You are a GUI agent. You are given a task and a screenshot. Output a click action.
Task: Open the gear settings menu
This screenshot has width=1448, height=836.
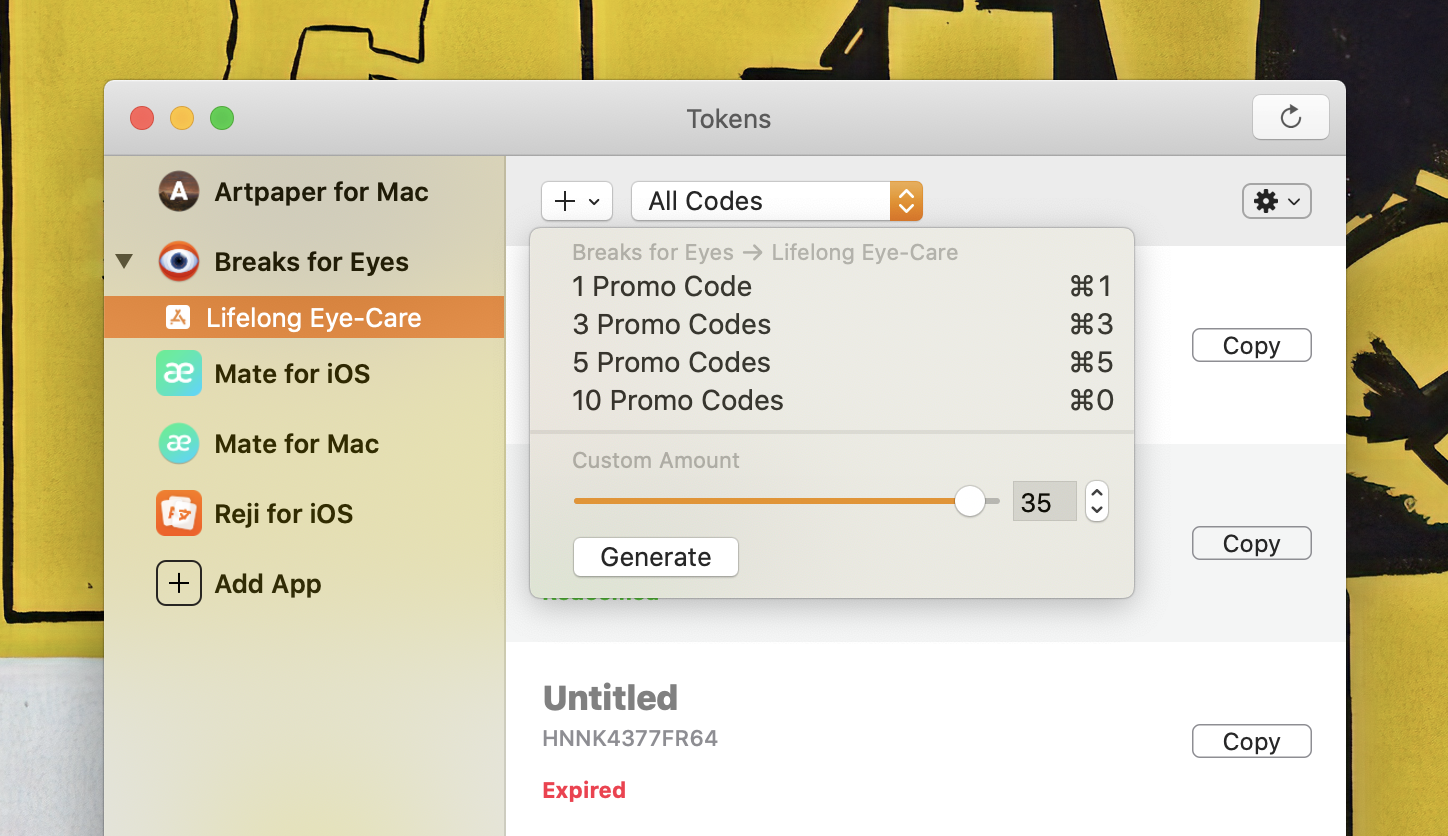click(x=1276, y=201)
